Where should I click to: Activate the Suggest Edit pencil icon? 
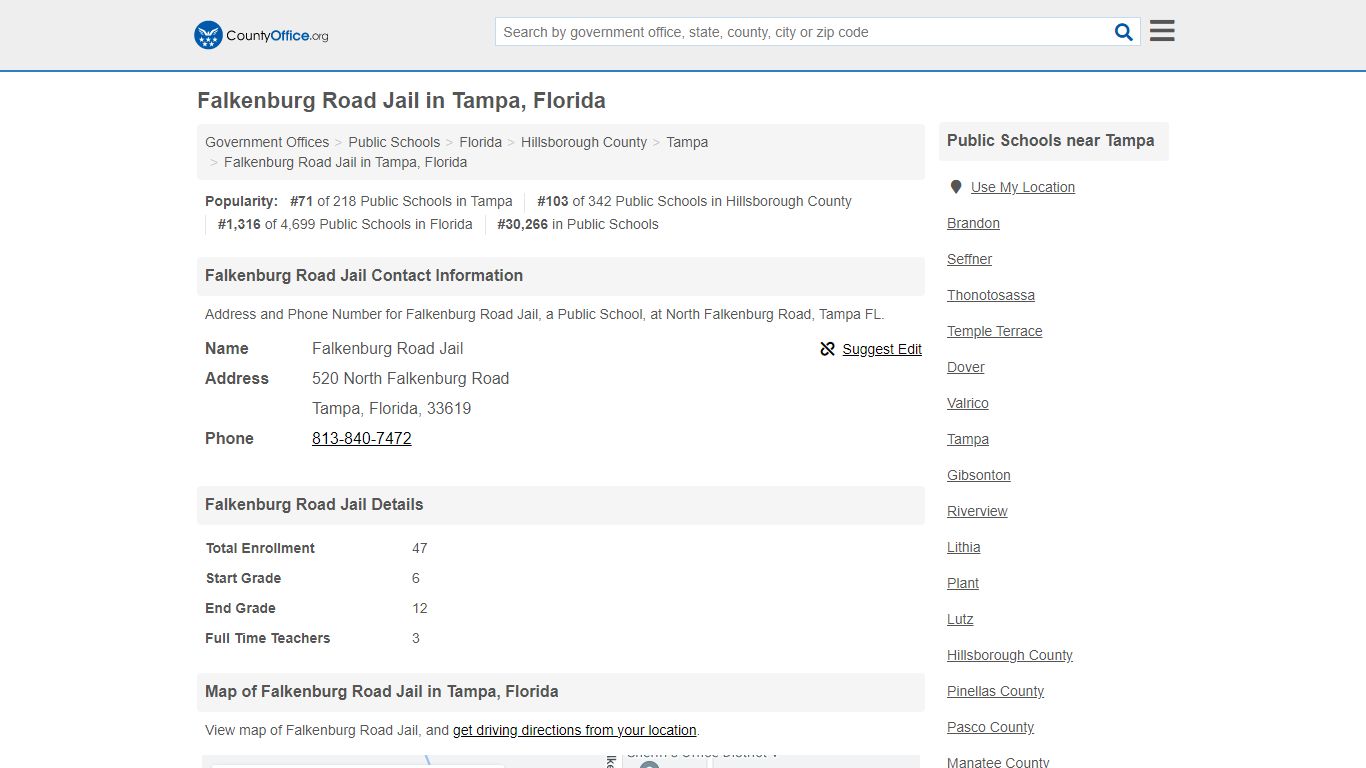(x=827, y=349)
